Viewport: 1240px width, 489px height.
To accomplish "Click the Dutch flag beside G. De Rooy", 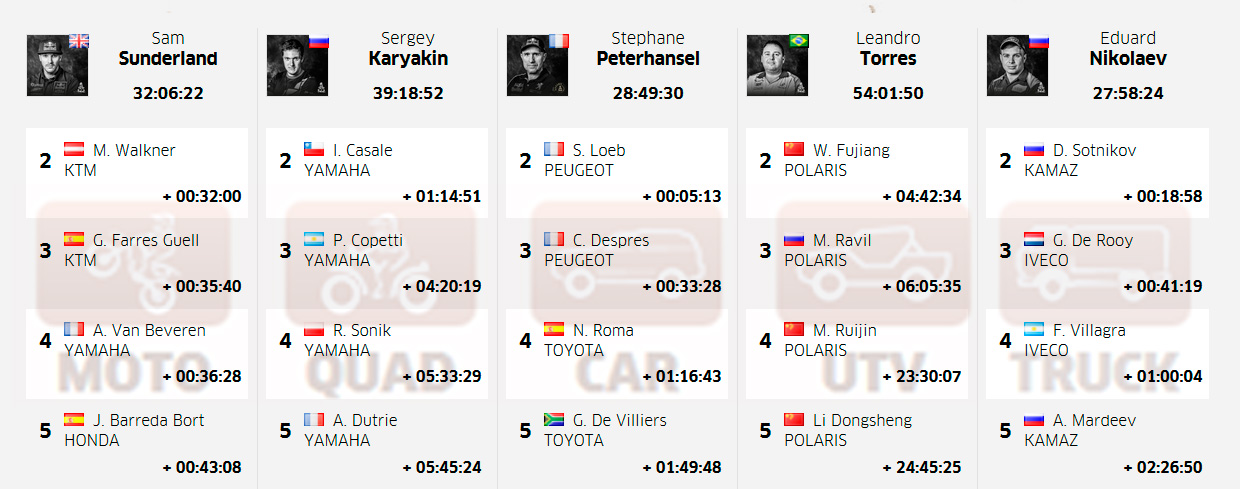I will (1035, 239).
